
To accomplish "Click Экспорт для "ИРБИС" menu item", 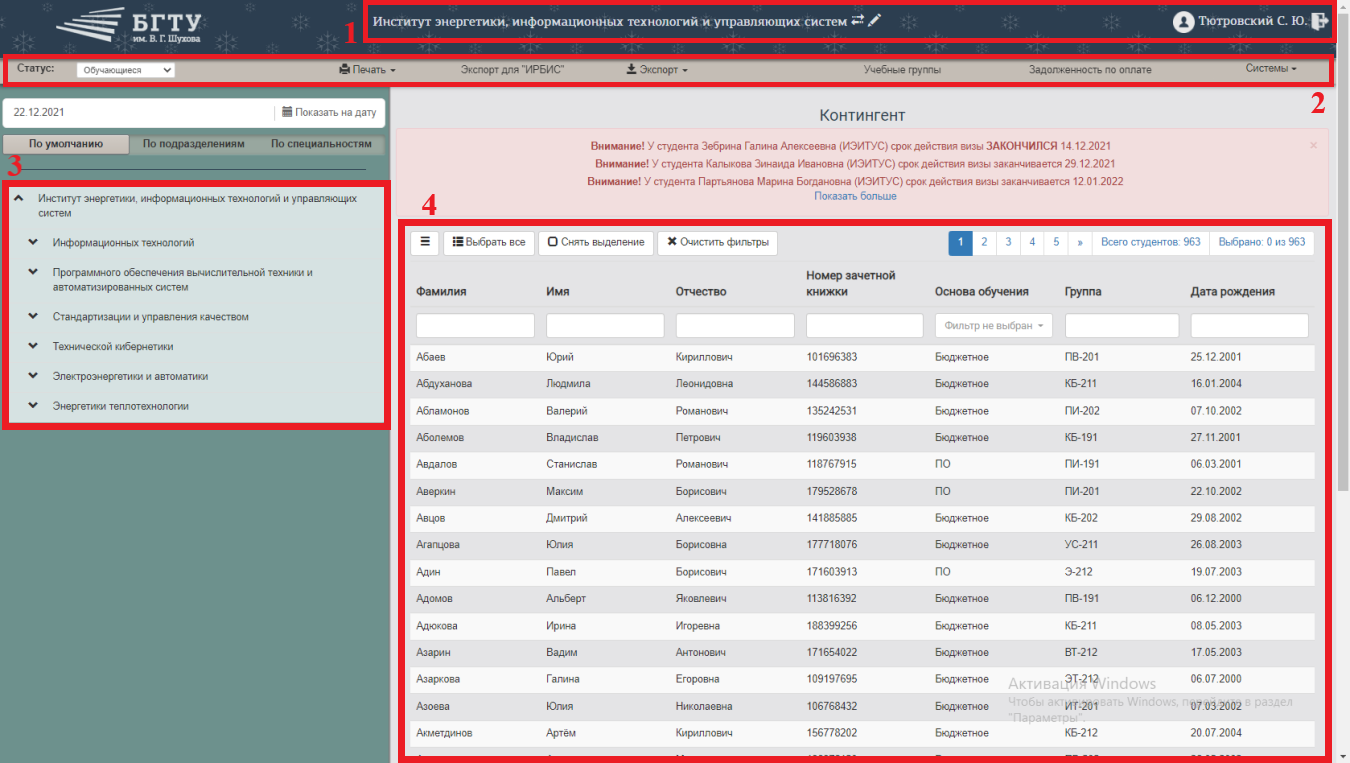I will 512,70.
